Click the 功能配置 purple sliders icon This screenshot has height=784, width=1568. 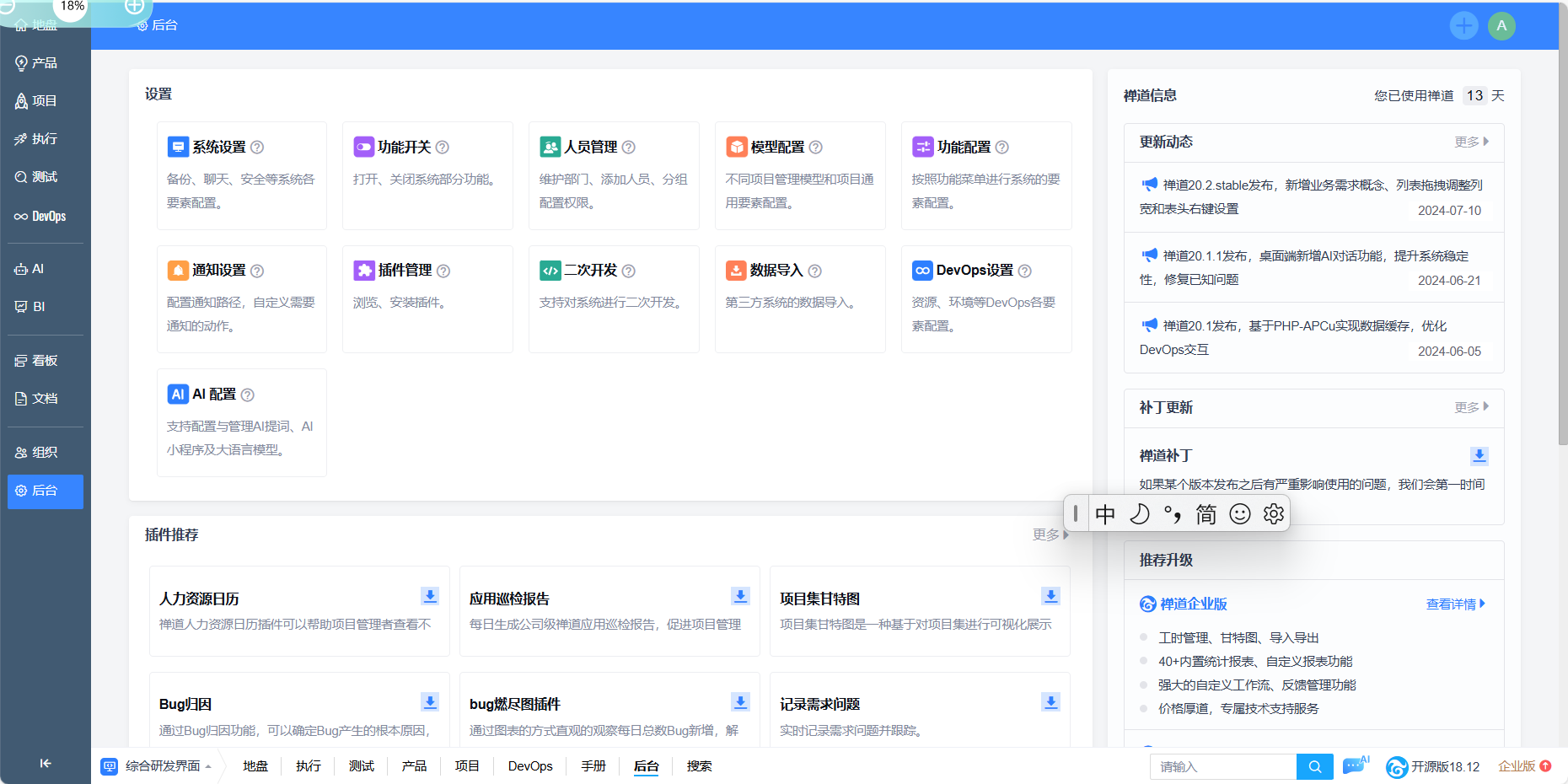click(923, 147)
